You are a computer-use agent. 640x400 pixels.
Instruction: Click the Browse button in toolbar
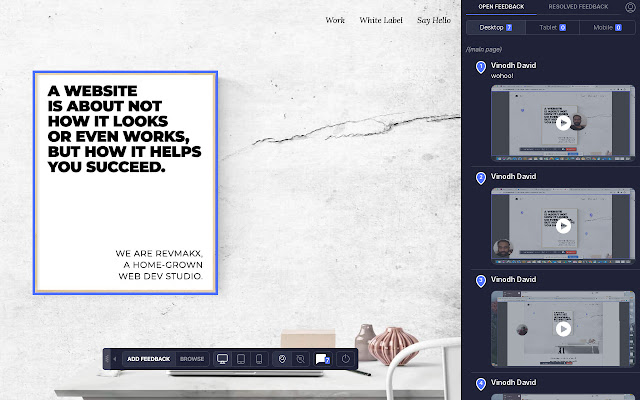point(192,359)
